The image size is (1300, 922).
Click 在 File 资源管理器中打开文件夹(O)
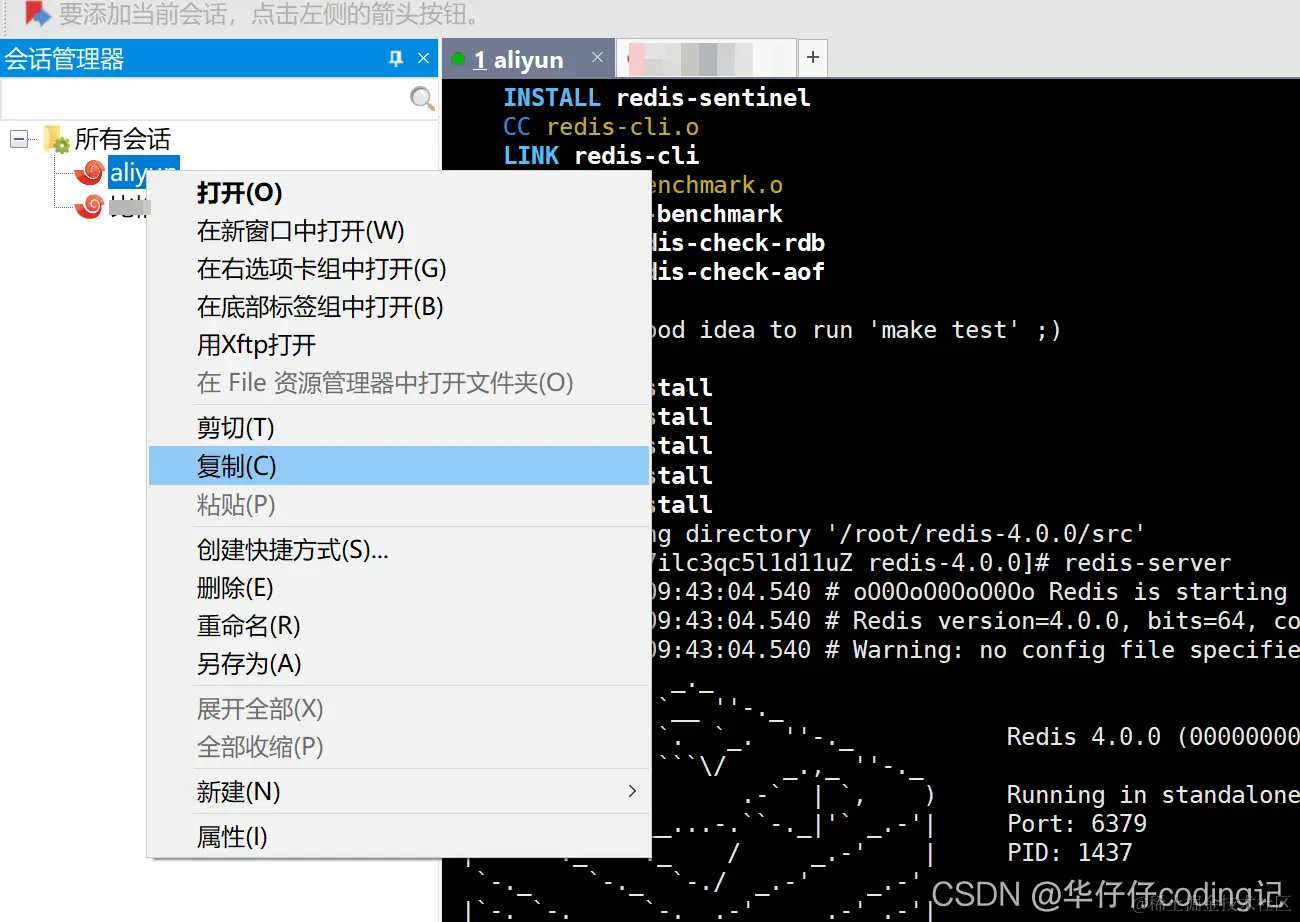[399, 383]
